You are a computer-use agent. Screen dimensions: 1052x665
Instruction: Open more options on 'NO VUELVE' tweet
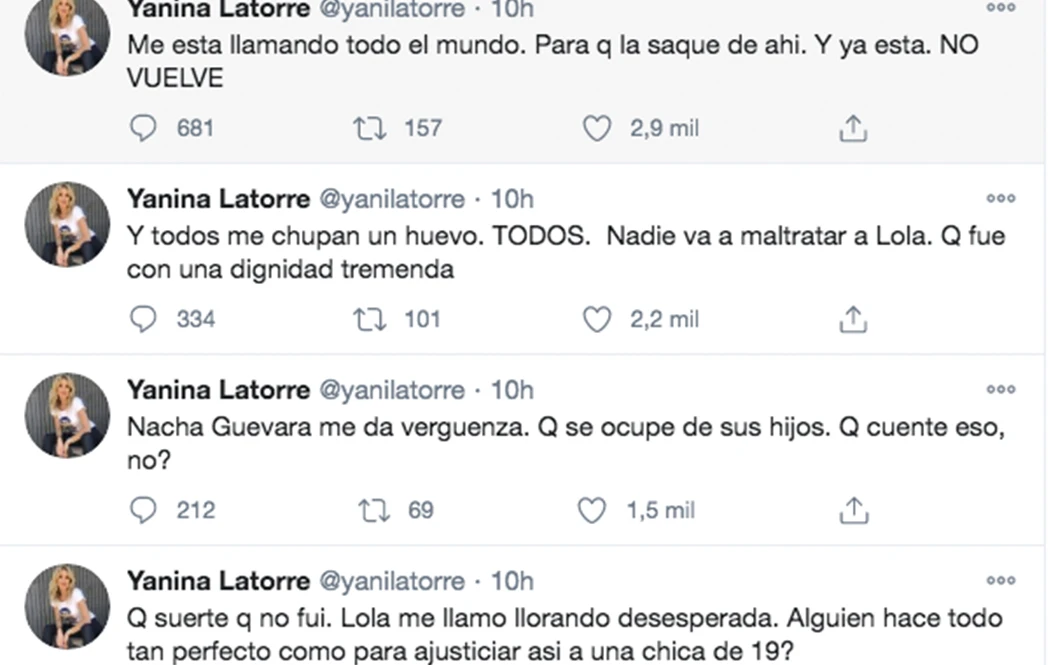tap(1000, 8)
